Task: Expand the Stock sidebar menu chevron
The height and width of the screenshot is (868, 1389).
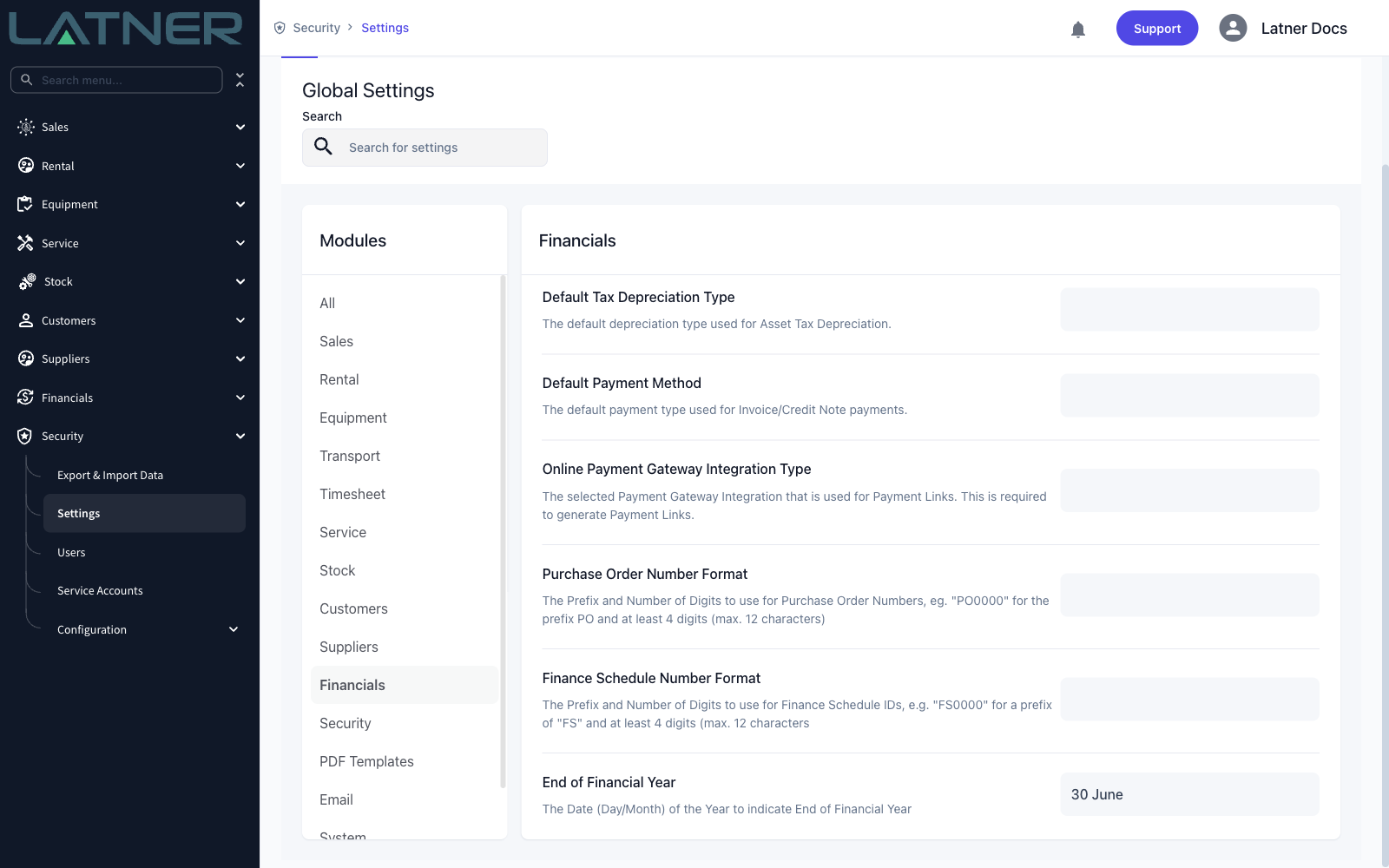Action: pyautogui.click(x=240, y=281)
